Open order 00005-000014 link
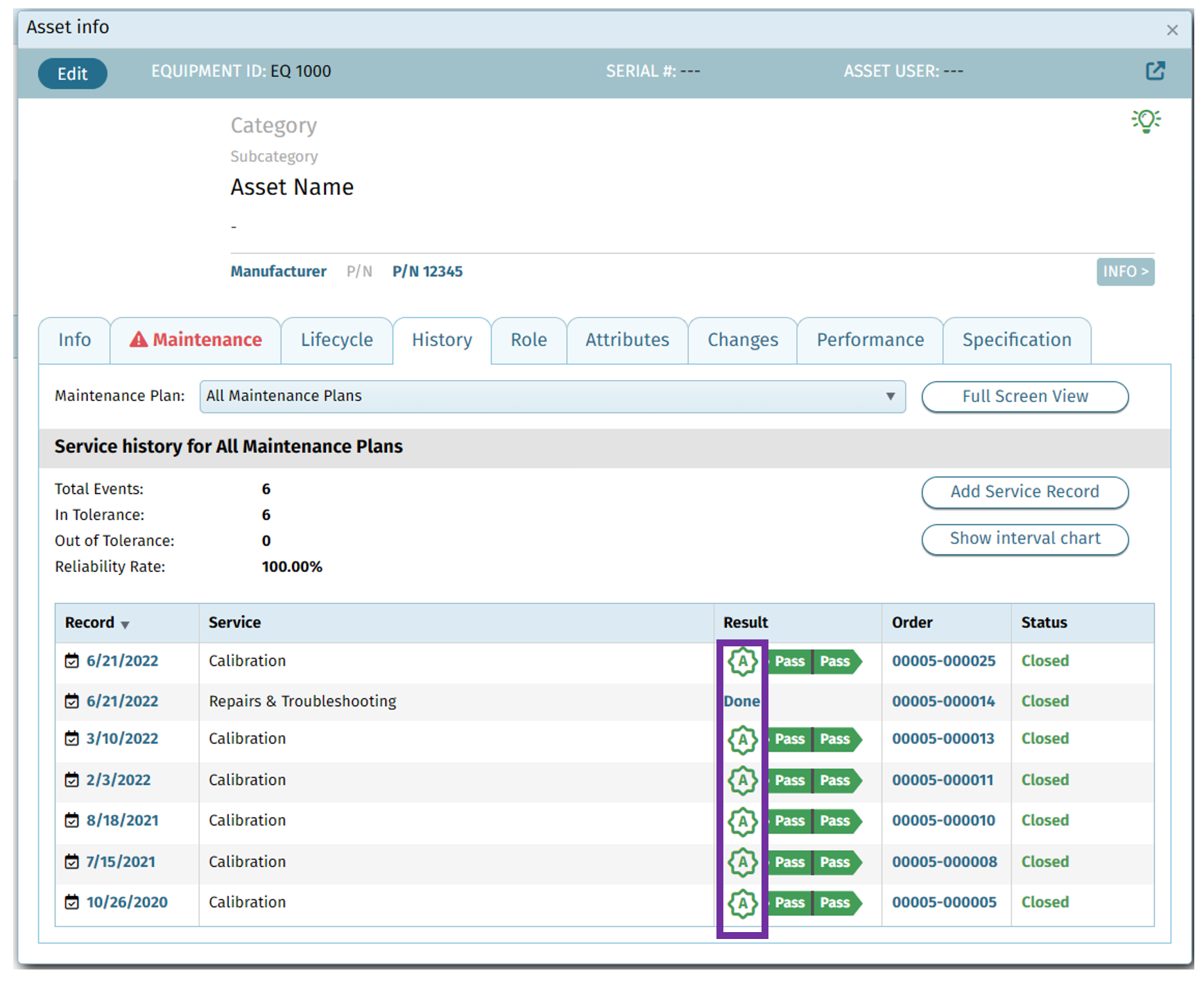Viewport: 1204px width, 982px height. [x=943, y=701]
